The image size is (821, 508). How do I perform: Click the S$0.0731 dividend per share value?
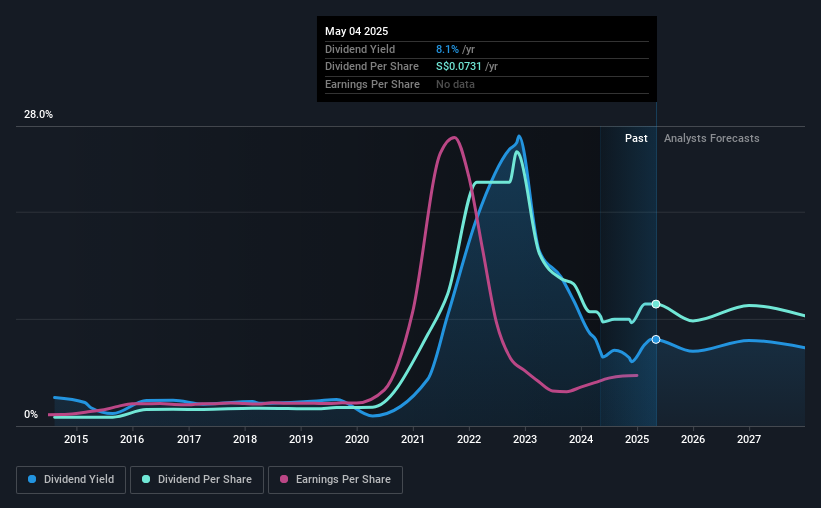pyautogui.click(x=459, y=67)
